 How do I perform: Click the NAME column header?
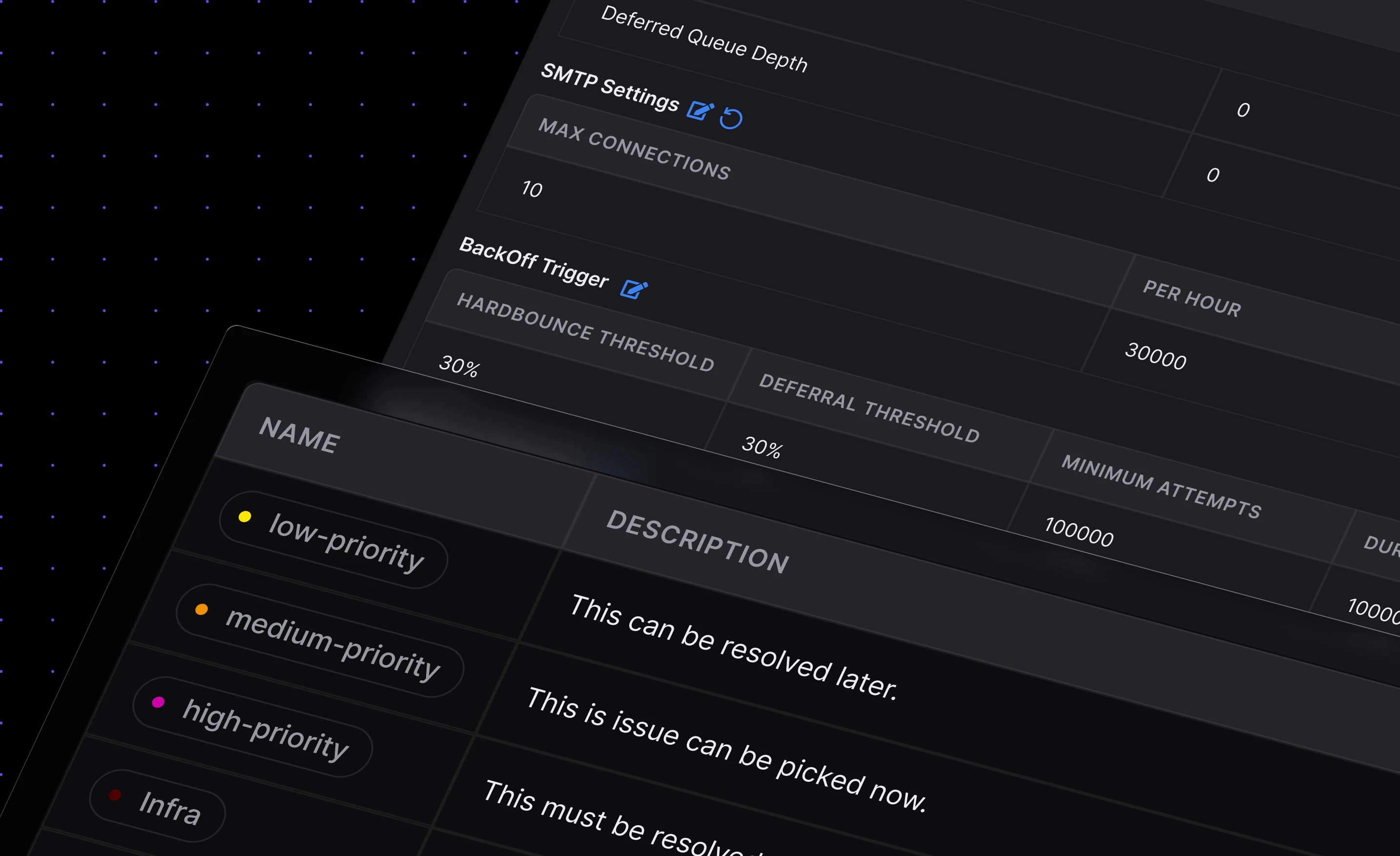click(x=299, y=435)
